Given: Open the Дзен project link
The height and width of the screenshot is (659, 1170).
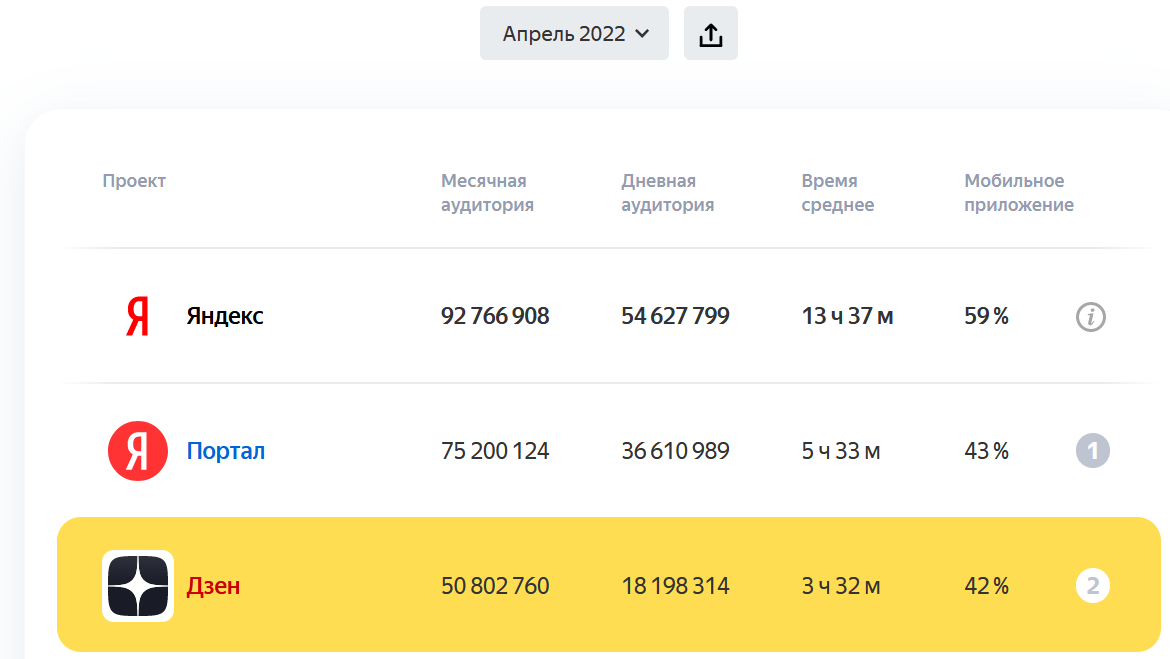Looking at the screenshot, I should 213,585.
